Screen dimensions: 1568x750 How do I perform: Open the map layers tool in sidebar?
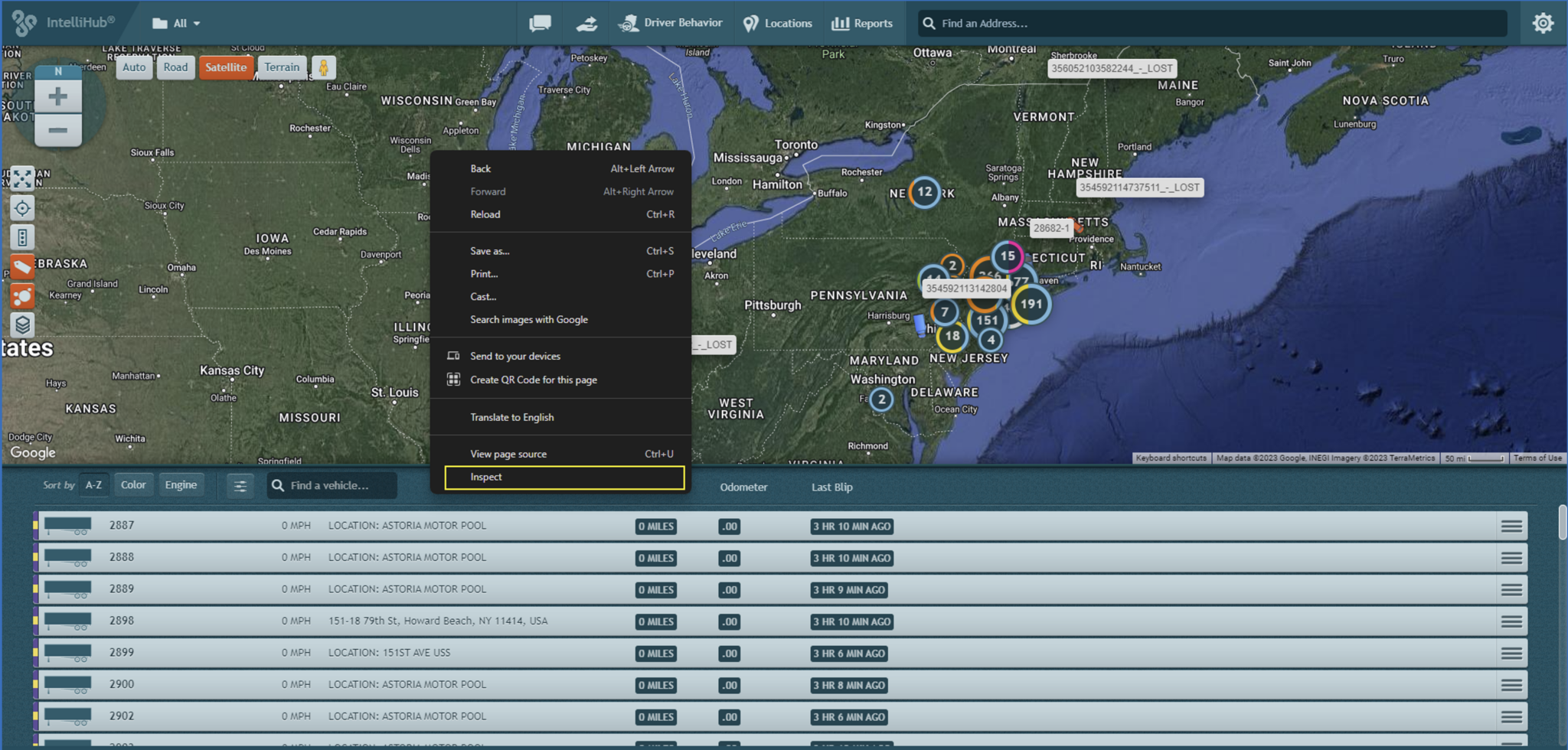click(22, 325)
